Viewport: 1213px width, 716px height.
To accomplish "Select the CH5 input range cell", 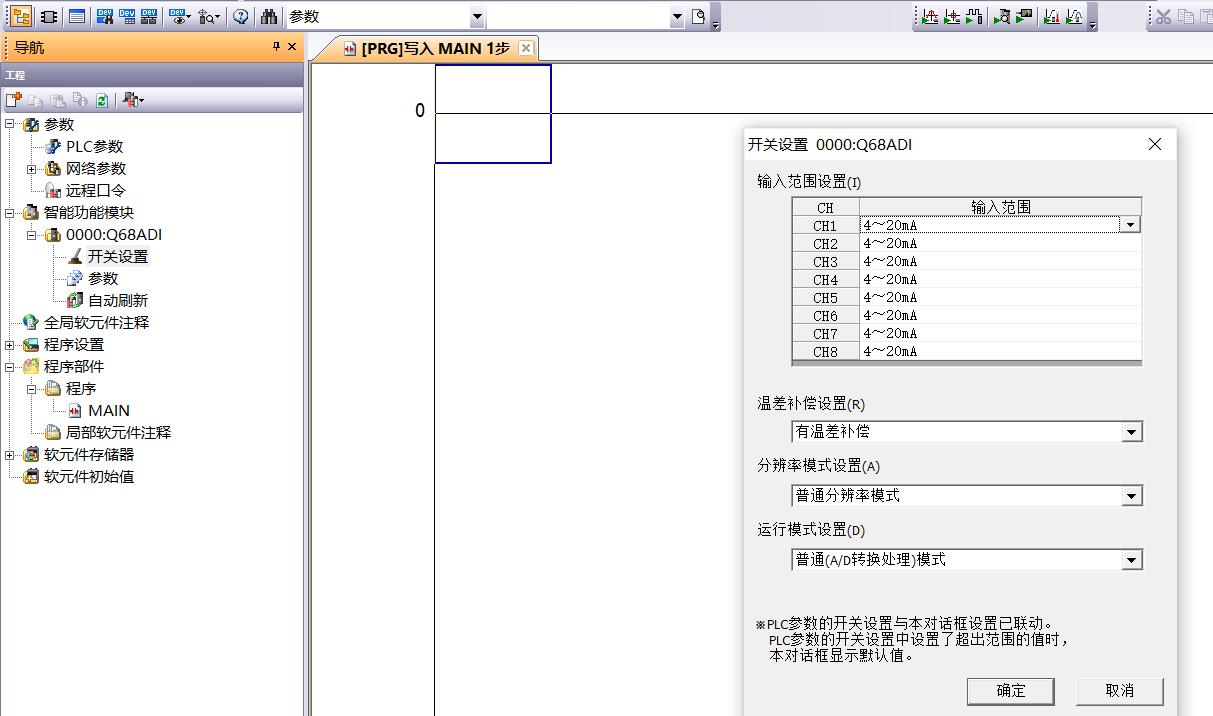I will tap(999, 297).
